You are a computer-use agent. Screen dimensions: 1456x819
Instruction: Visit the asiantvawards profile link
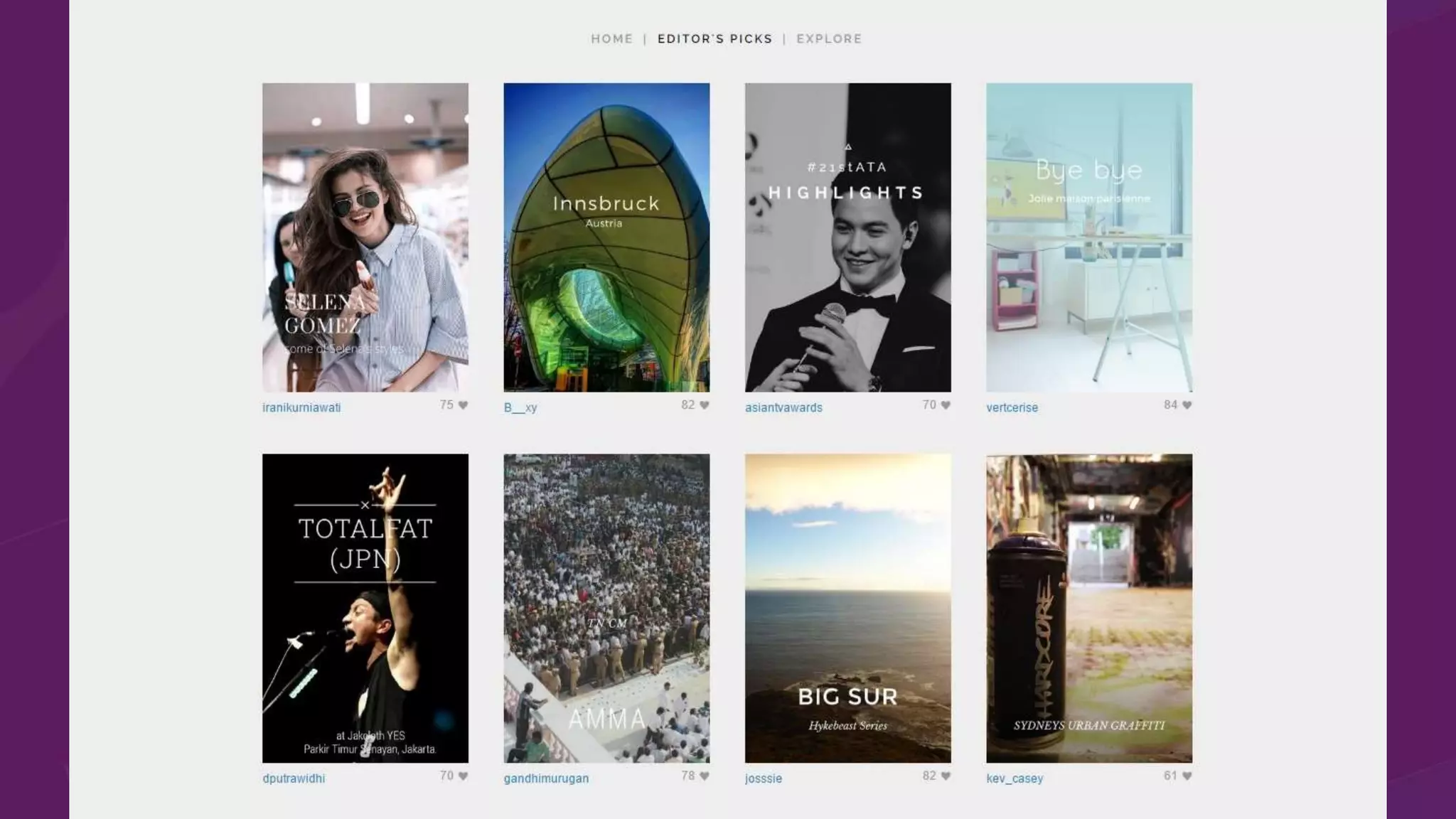pyautogui.click(x=783, y=407)
